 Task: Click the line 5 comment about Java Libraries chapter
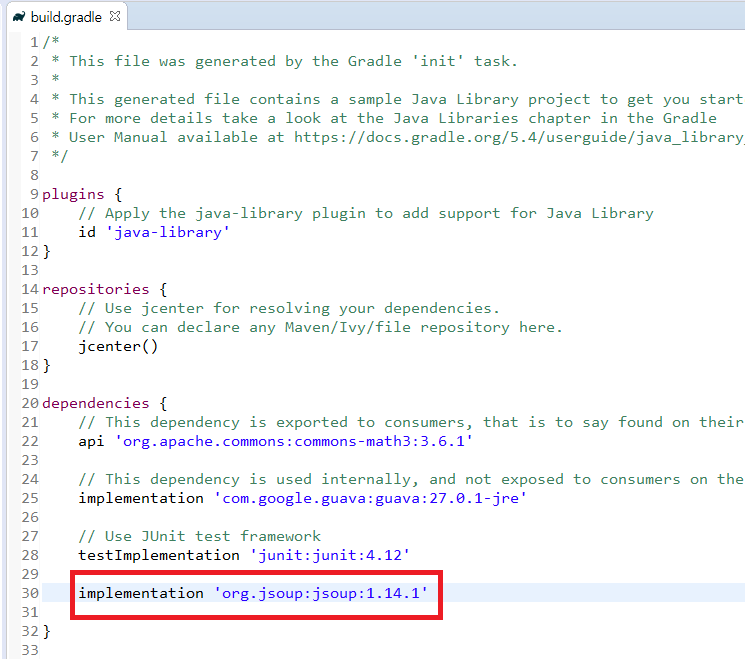pyautogui.click(x=384, y=118)
